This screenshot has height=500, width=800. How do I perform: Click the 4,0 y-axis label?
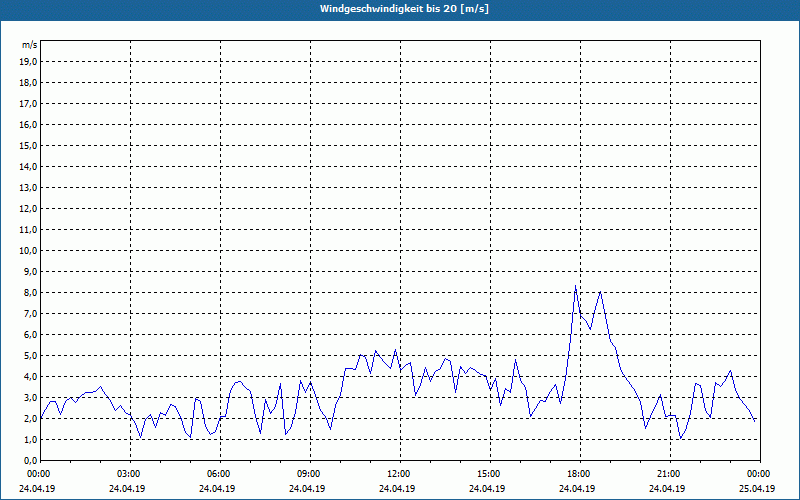[x=31, y=377]
